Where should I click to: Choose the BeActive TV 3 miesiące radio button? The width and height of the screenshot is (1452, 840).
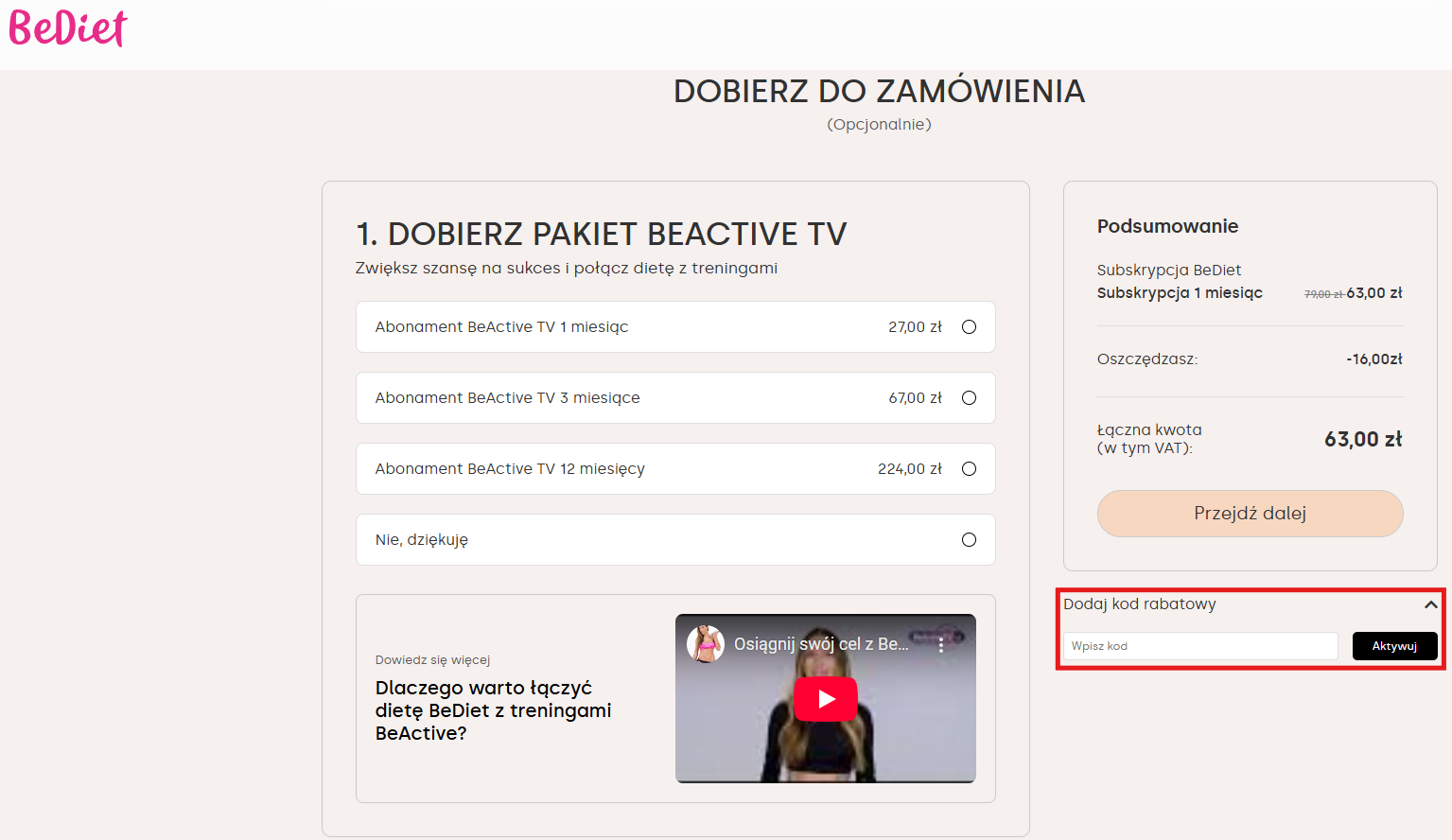(969, 398)
